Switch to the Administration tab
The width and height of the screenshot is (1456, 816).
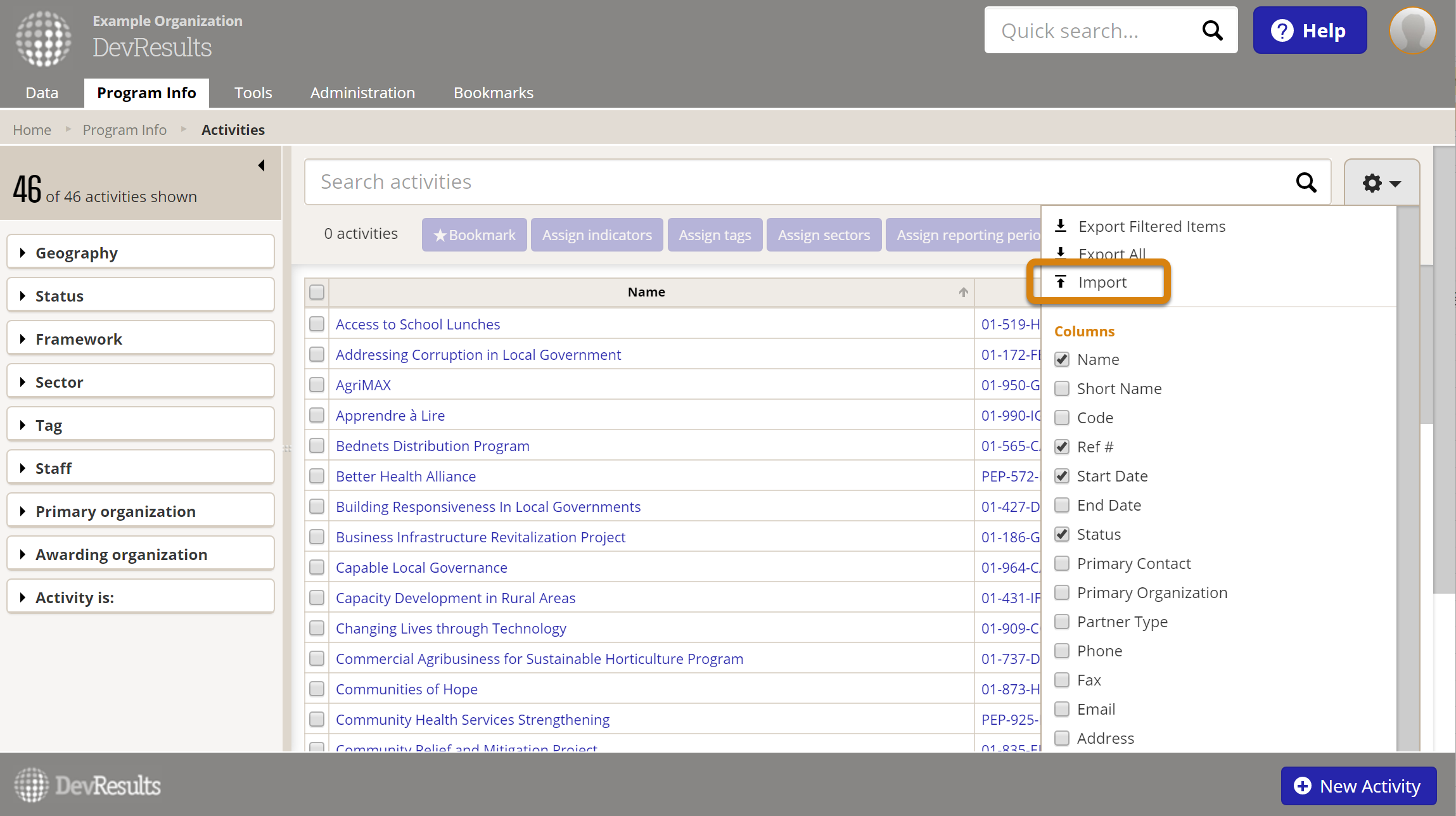362,92
